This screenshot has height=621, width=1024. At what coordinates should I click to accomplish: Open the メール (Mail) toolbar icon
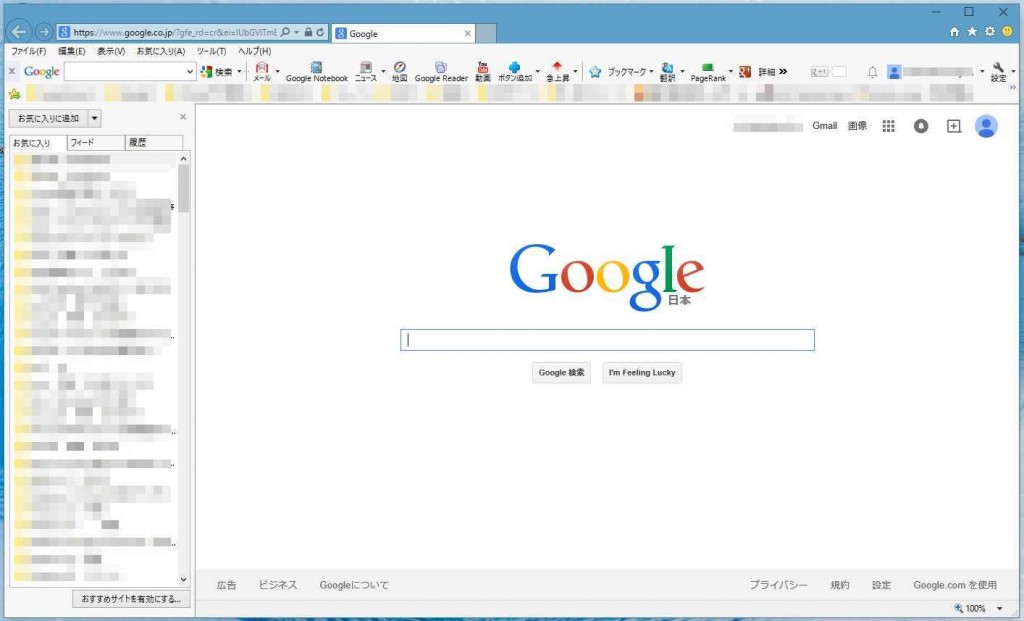click(262, 71)
